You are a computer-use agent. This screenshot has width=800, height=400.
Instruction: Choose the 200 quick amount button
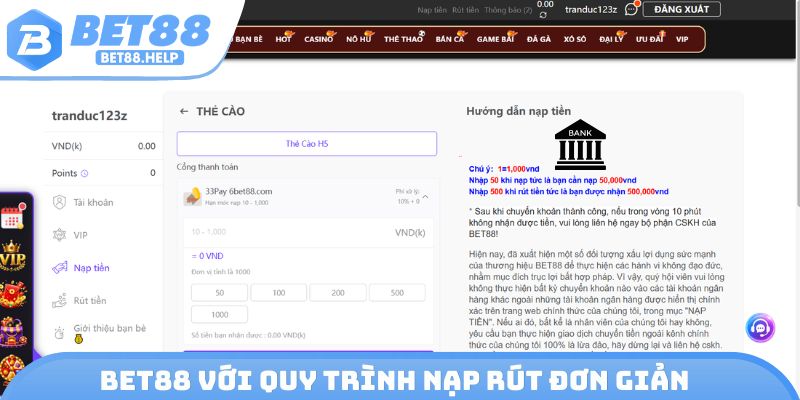click(x=338, y=293)
